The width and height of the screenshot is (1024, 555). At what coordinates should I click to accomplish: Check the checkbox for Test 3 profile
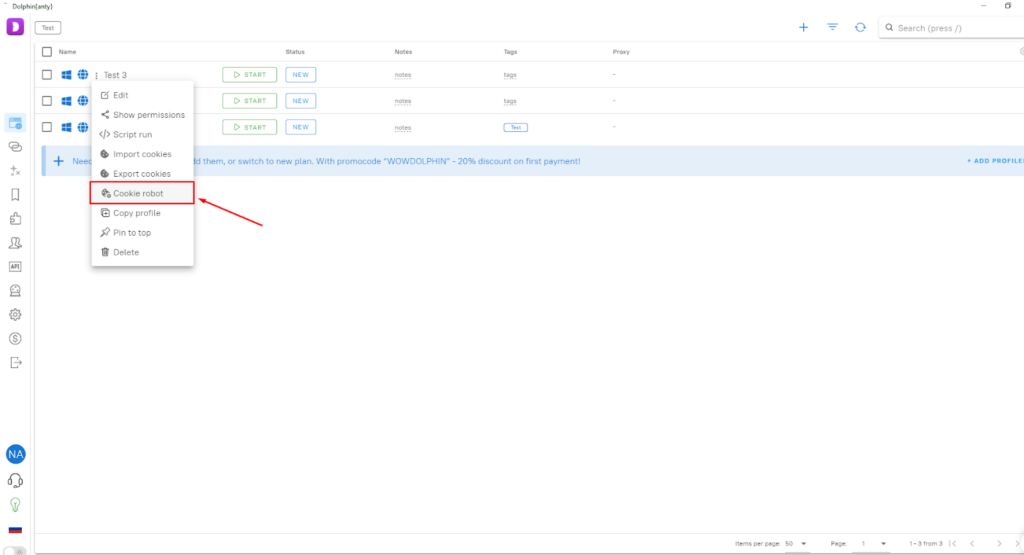tap(47, 75)
